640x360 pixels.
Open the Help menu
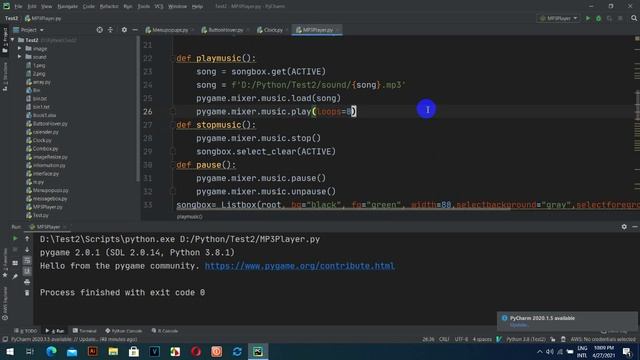click(197, 7)
